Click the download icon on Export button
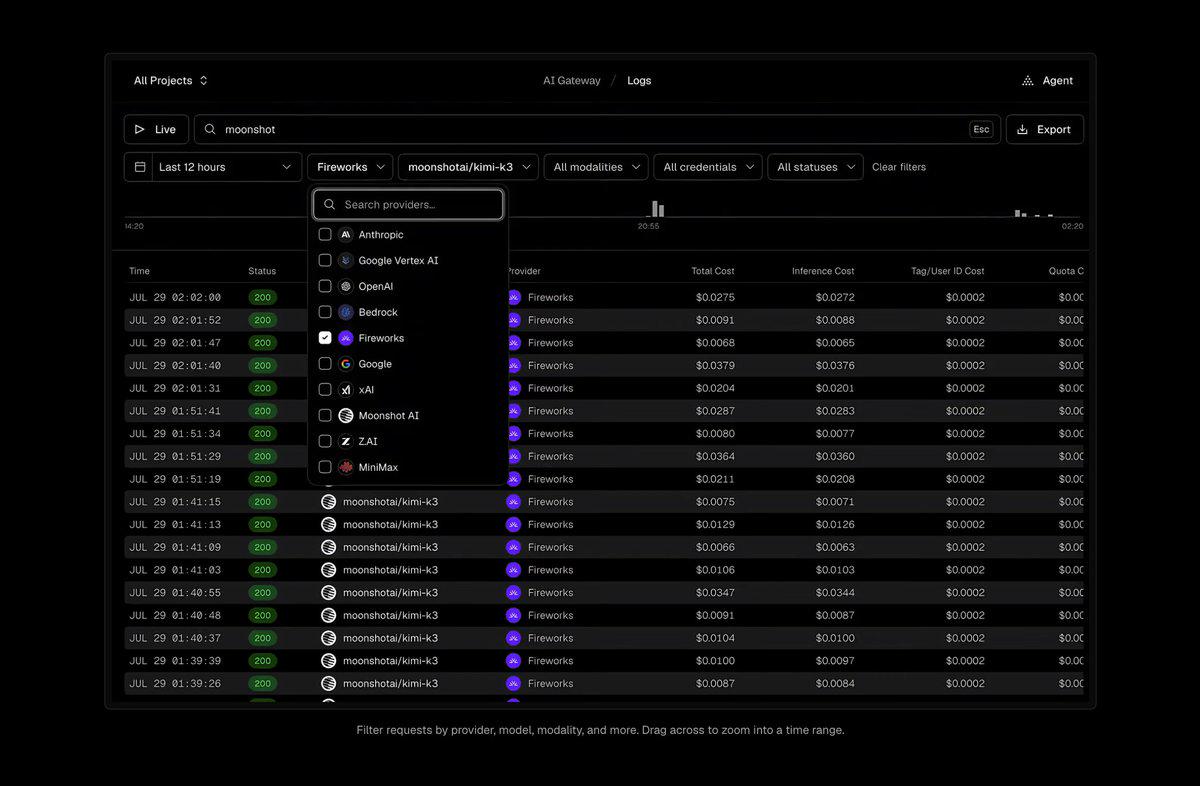 [x=1023, y=129]
